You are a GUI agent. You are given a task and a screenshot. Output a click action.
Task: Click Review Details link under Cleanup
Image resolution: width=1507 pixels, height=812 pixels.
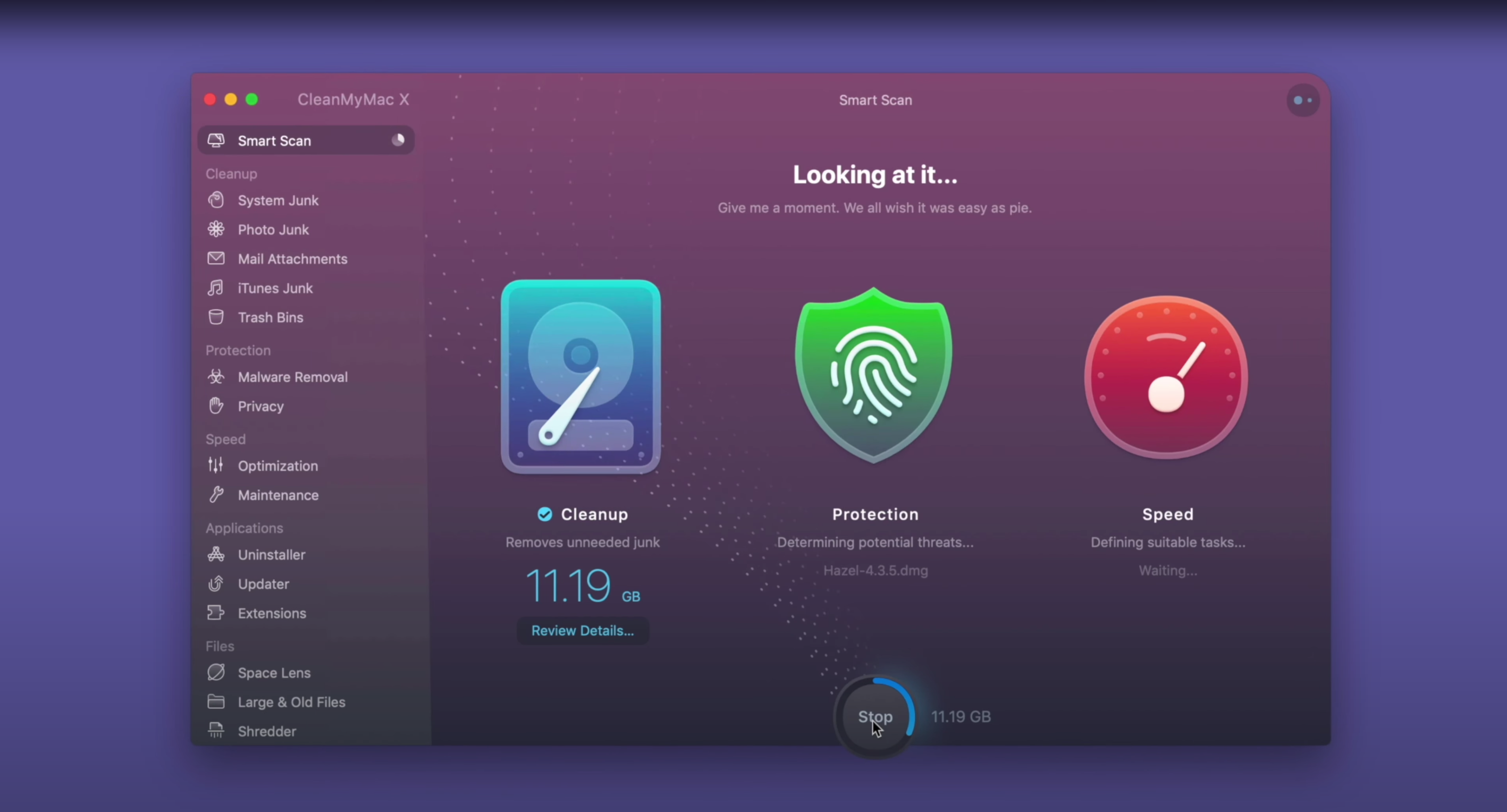point(582,630)
